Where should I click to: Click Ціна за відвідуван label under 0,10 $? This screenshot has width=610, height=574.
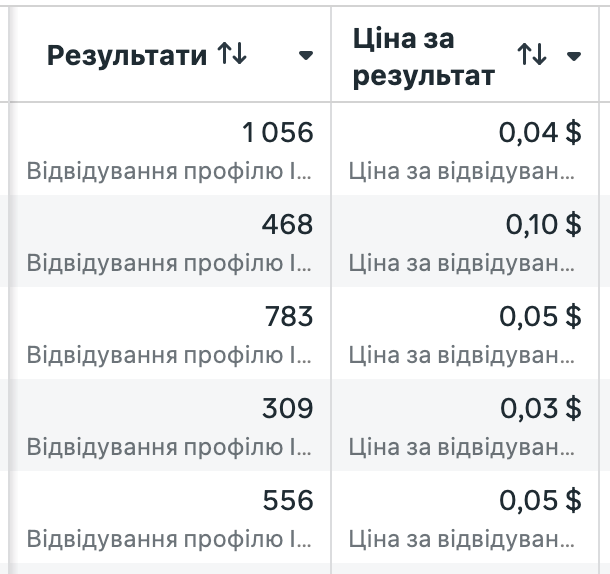click(x=461, y=263)
